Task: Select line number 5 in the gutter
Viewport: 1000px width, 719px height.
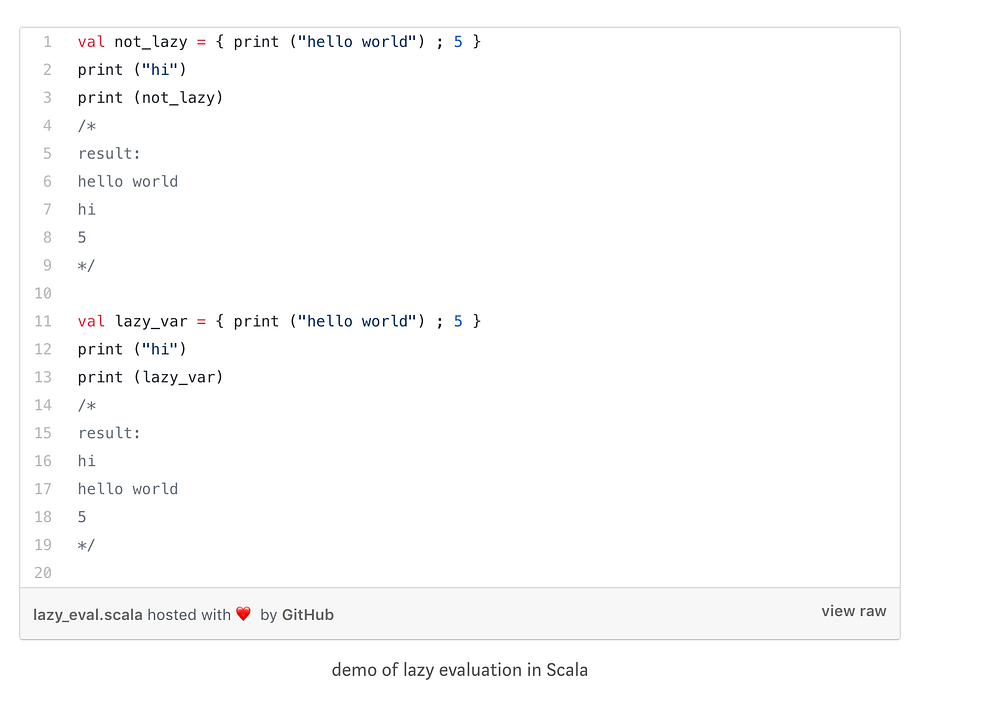Action: [x=46, y=153]
